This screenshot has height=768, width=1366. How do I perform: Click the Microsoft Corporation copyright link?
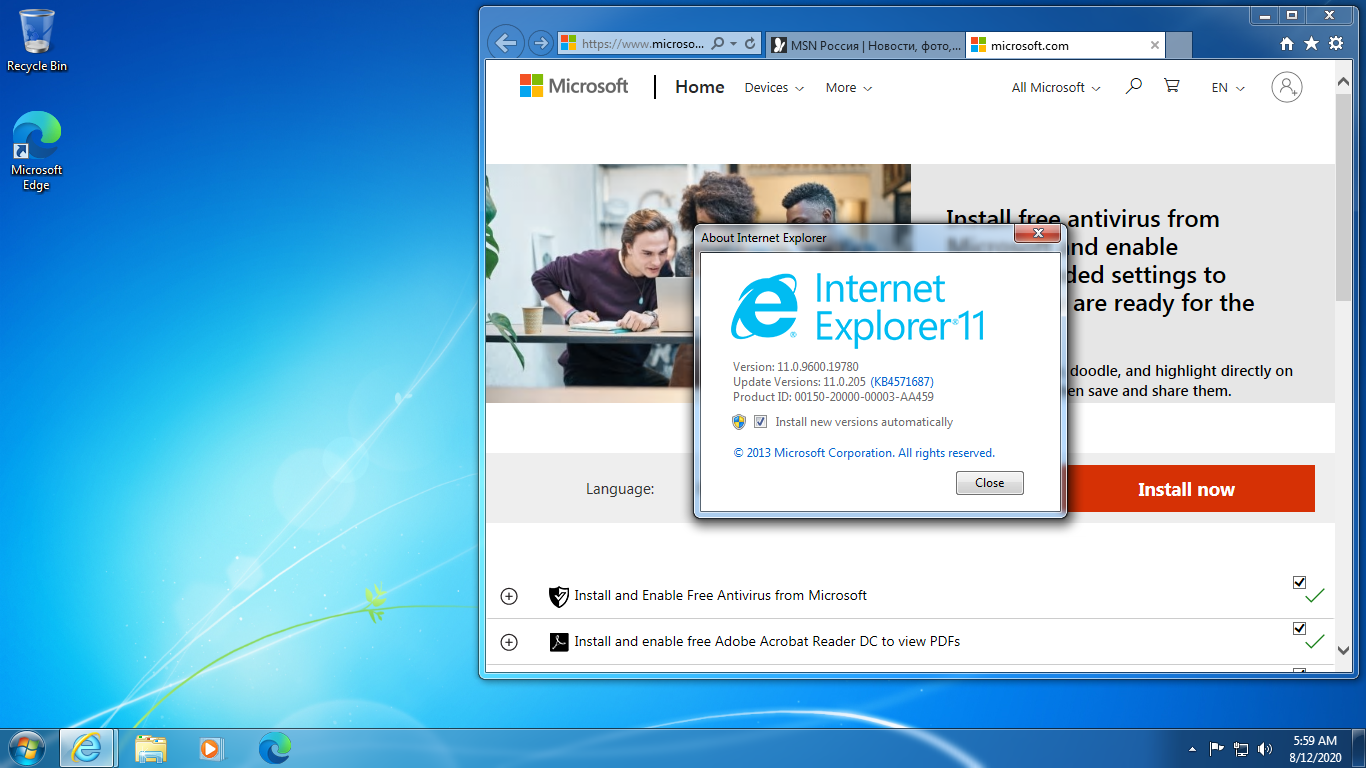coord(864,453)
